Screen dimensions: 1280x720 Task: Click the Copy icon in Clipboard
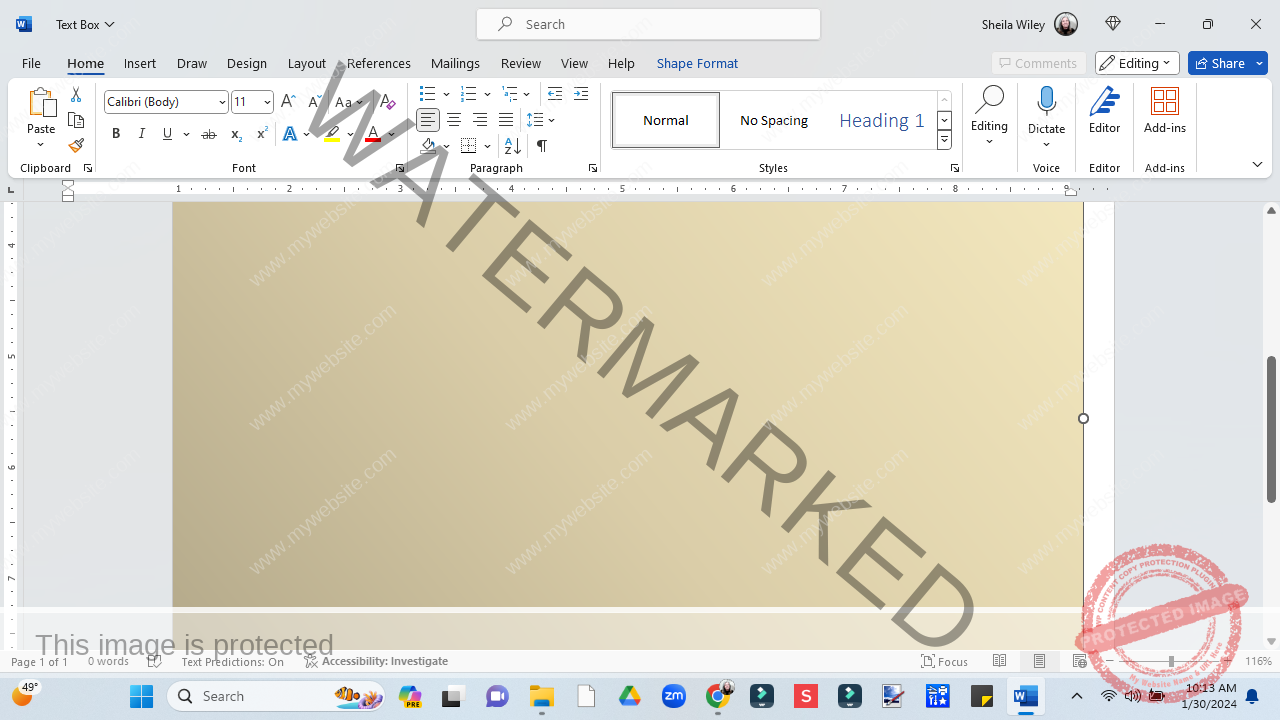tap(76, 120)
